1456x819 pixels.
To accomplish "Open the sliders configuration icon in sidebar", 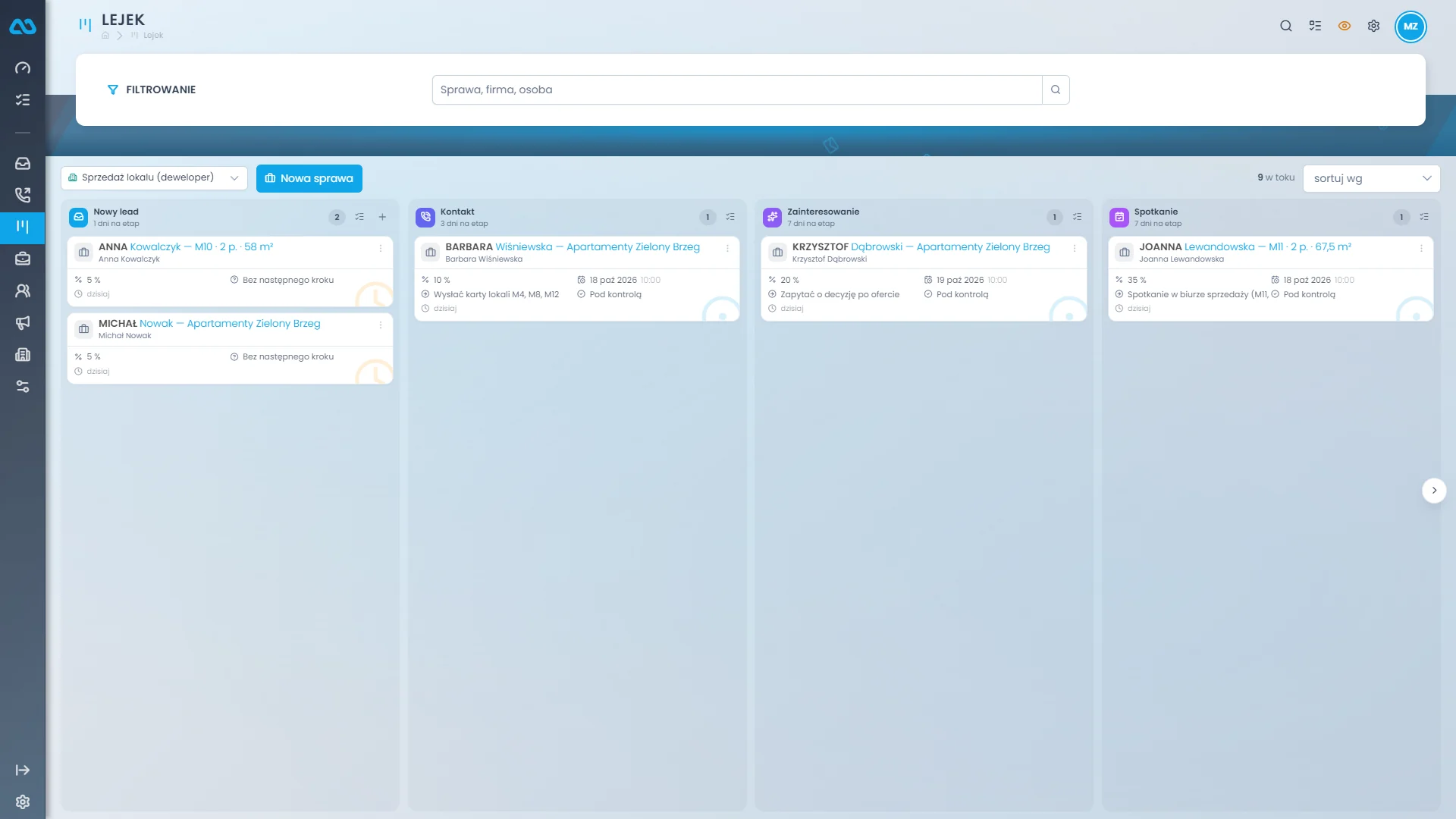I will point(23,387).
